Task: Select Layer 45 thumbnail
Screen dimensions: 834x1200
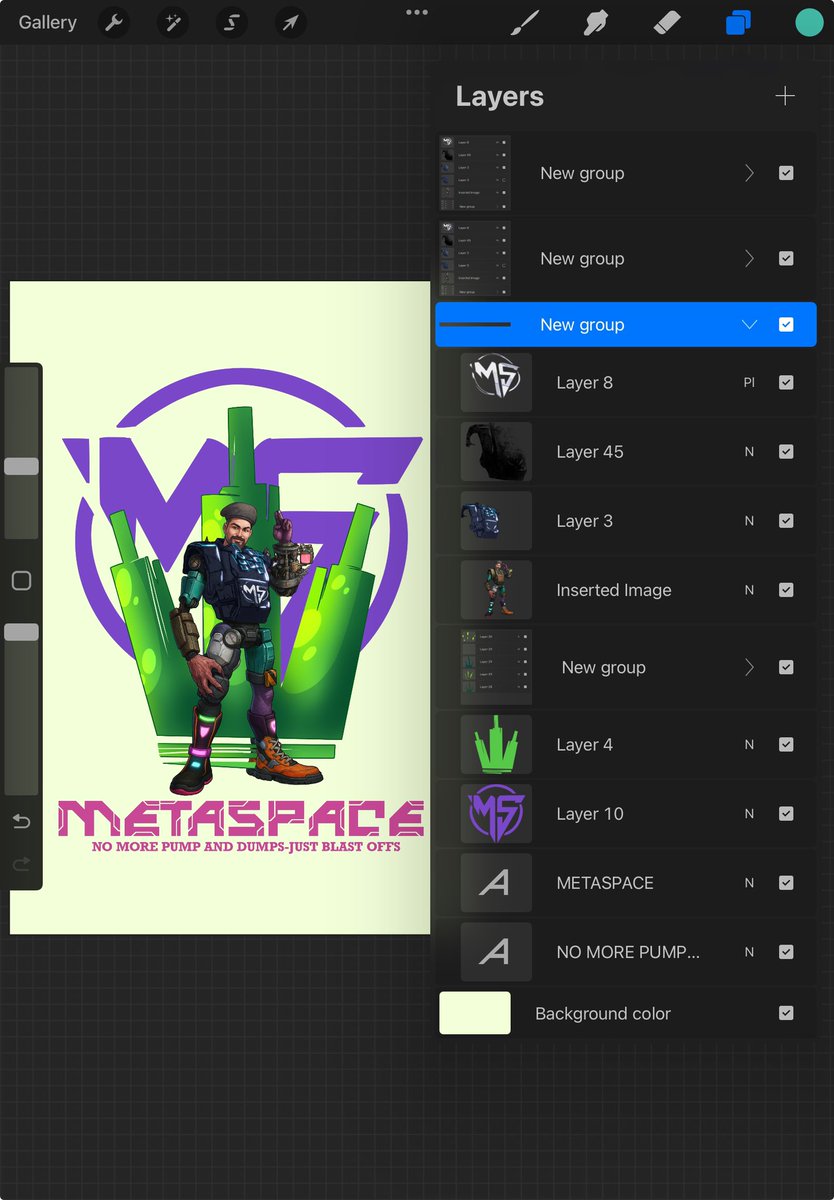Action: (496, 451)
